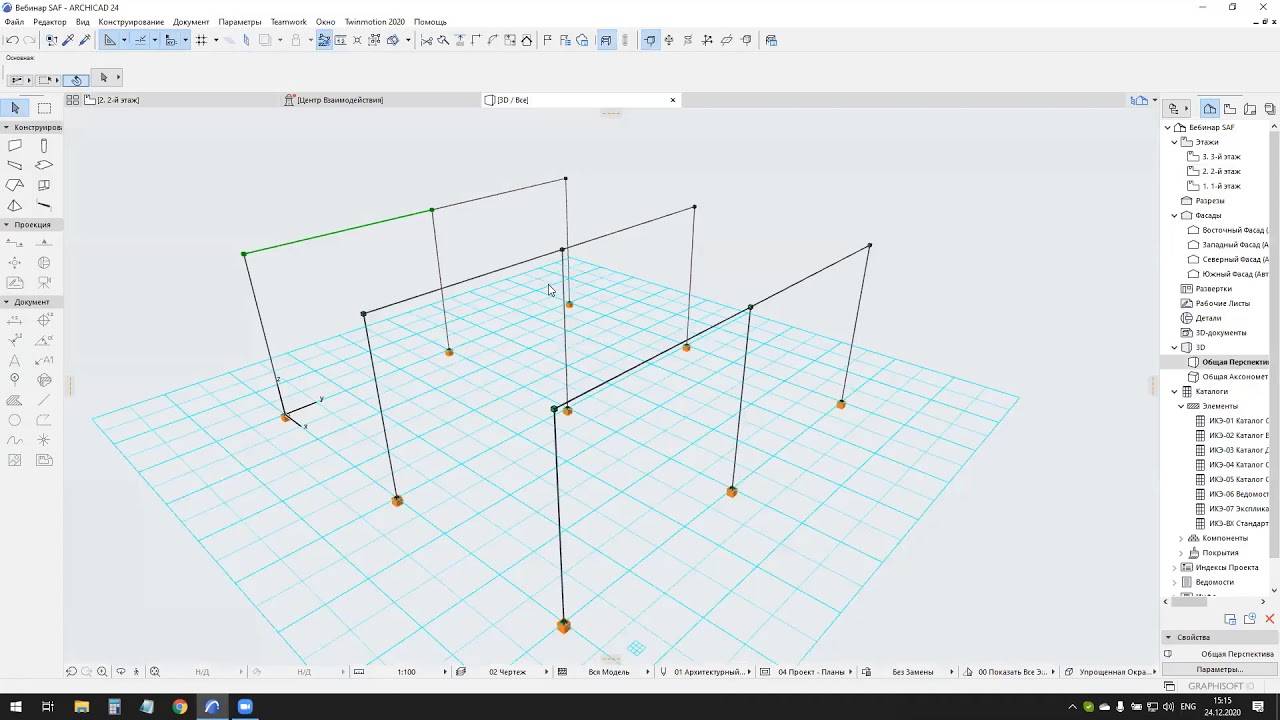Screen dimensions: 1280x720
Task: Open the Файл menu
Action: click(x=14, y=22)
